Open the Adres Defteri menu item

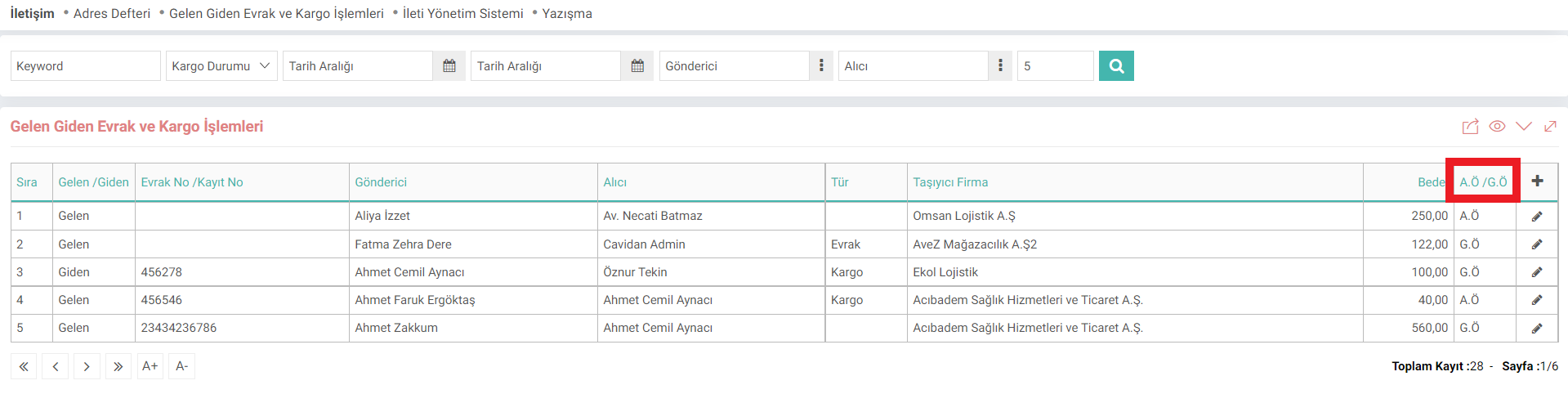click(112, 14)
